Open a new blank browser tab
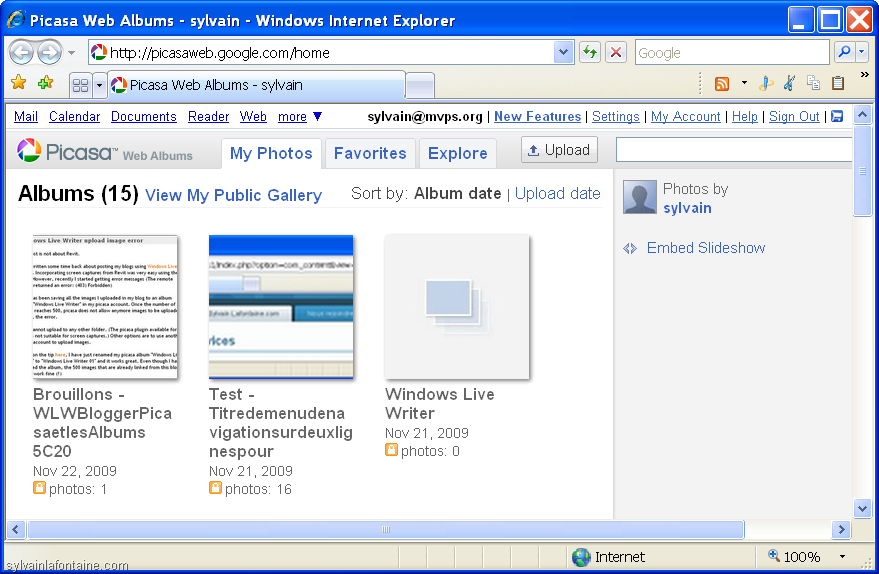 tap(420, 86)
